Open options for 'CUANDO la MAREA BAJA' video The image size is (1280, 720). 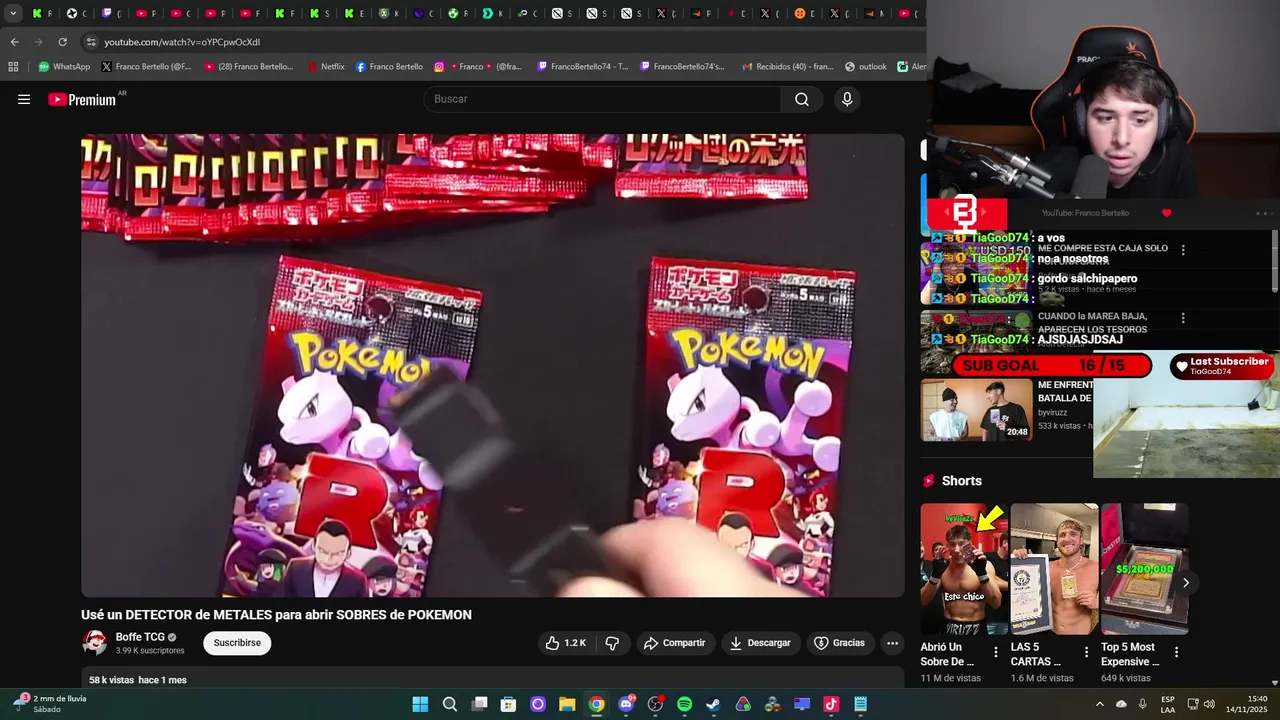pyautogui.click(x=1183, y=318)
